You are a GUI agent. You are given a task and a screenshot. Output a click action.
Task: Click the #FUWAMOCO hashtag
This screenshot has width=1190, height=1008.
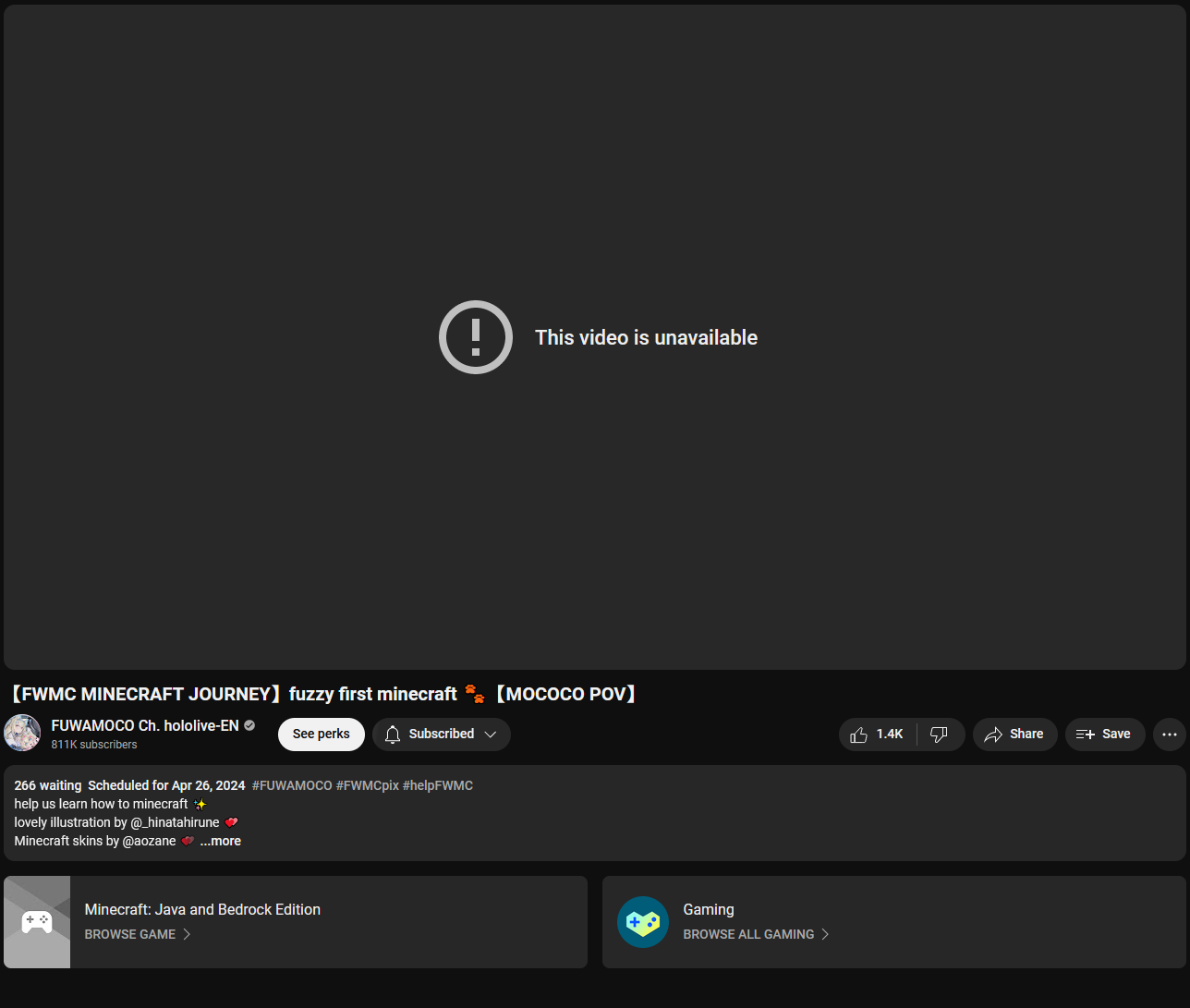point(292,785)
